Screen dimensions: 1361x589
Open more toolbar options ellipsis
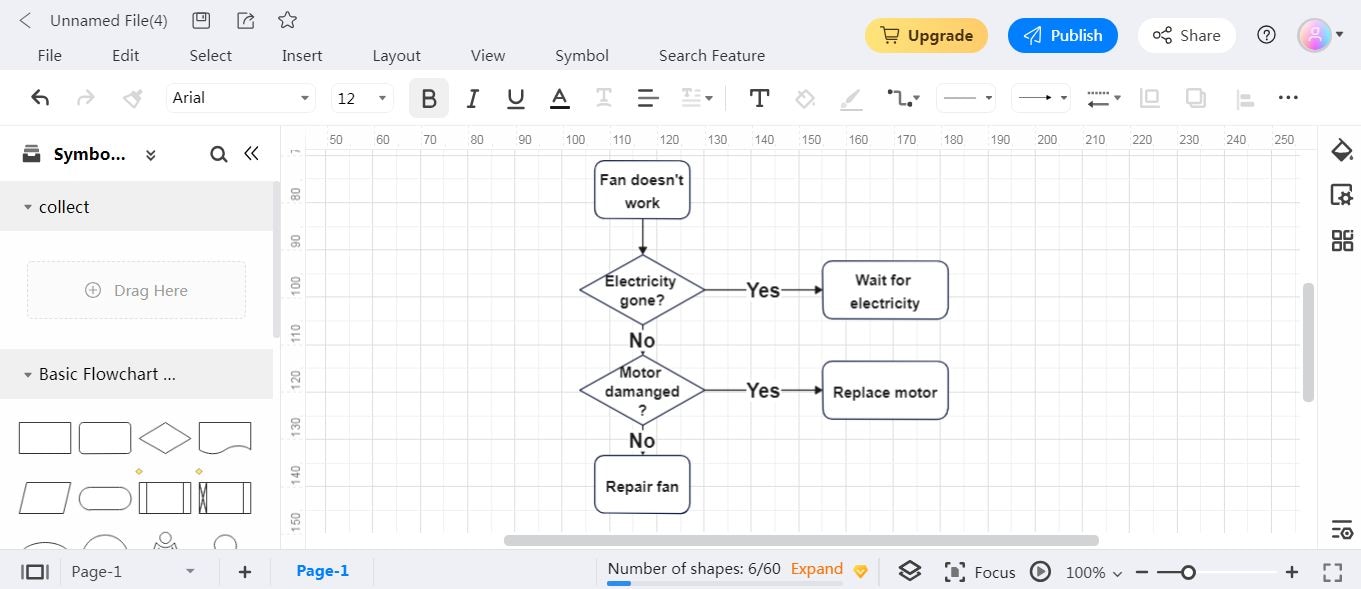click(1288, 98)
